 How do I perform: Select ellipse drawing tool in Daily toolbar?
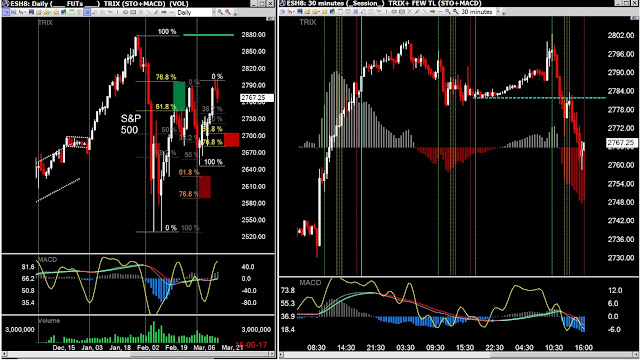125,12
